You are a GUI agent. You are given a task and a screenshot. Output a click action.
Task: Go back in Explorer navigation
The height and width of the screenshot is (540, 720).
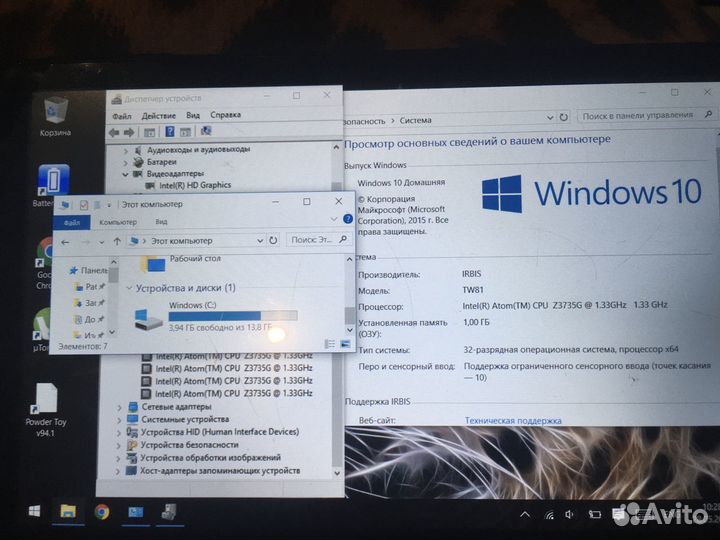66,242
